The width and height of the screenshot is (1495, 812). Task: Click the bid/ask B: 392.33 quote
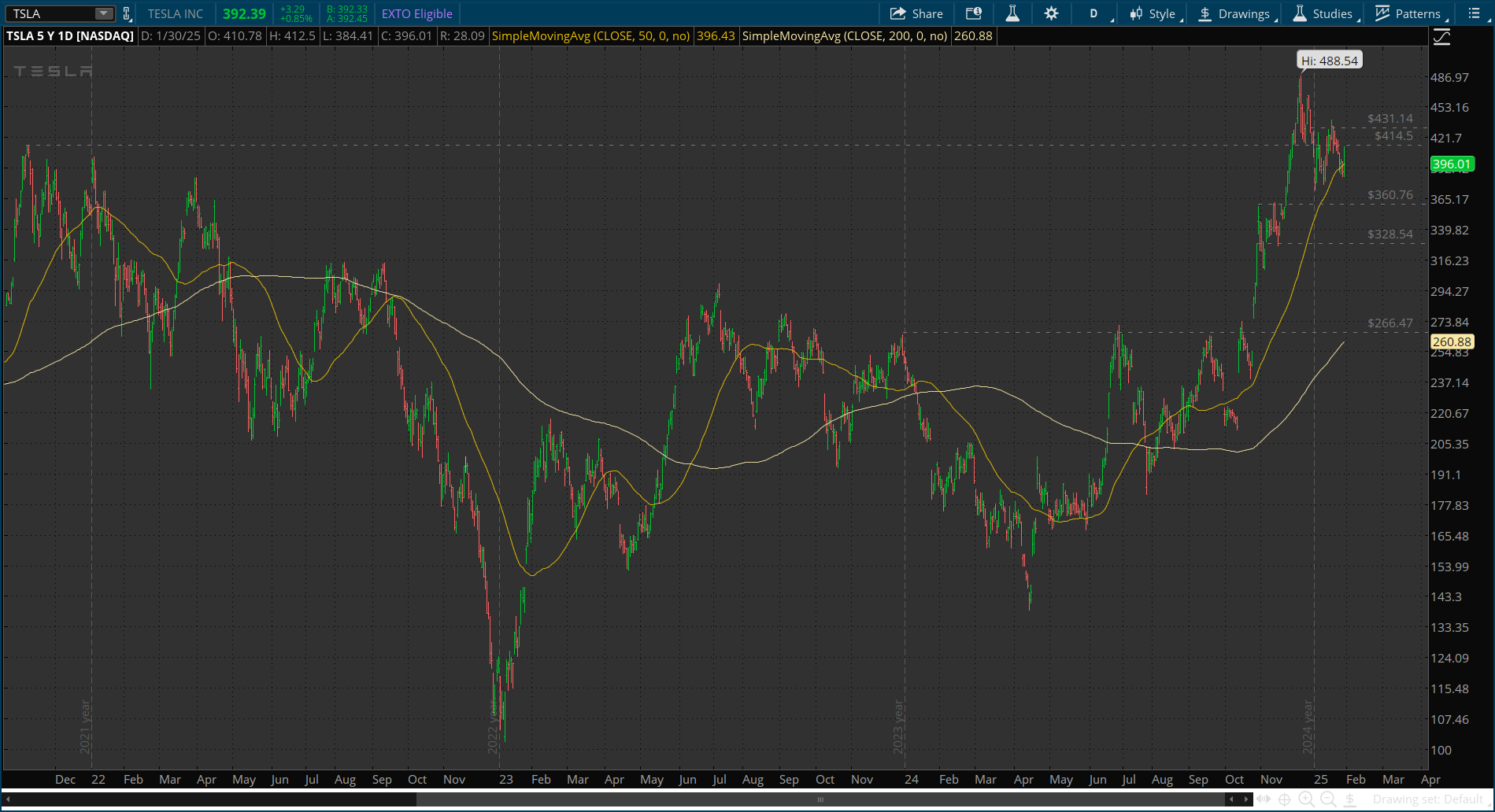(347, 9)
